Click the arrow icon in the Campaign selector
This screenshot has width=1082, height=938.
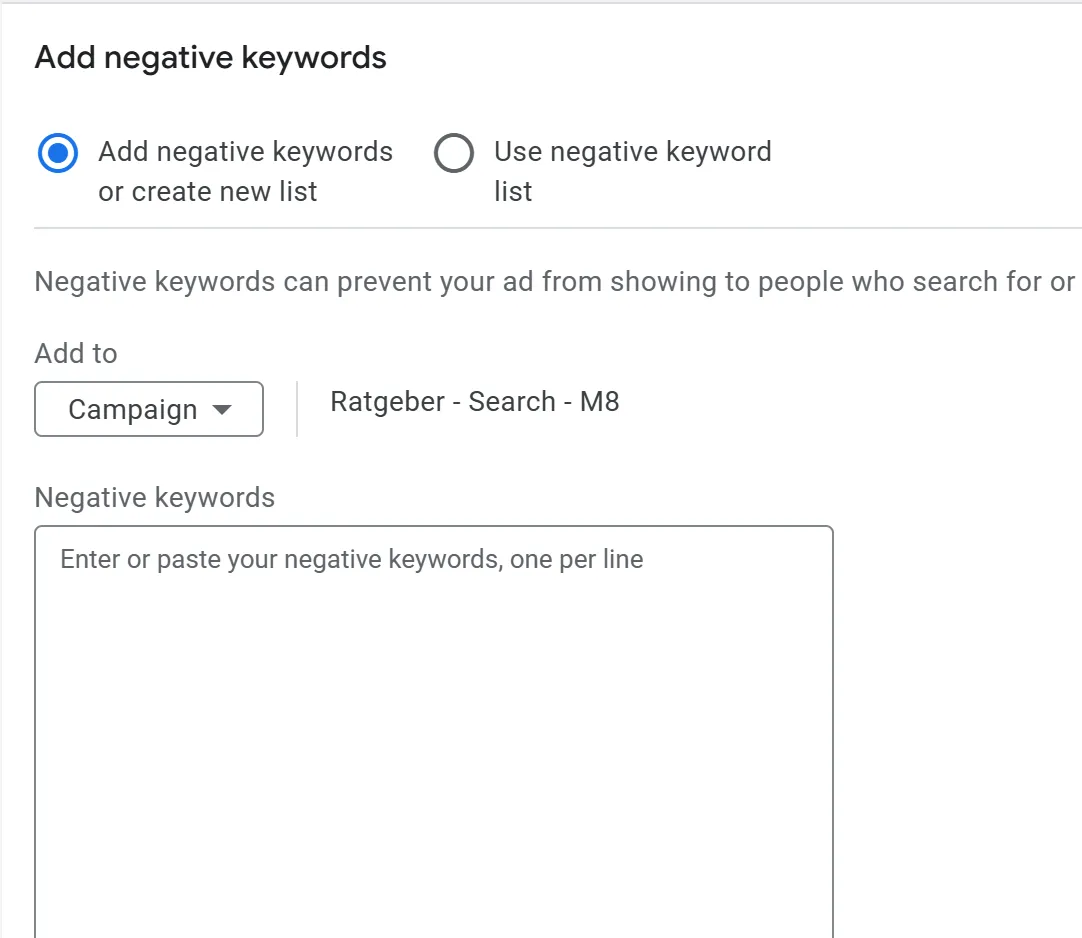[222, 409]
